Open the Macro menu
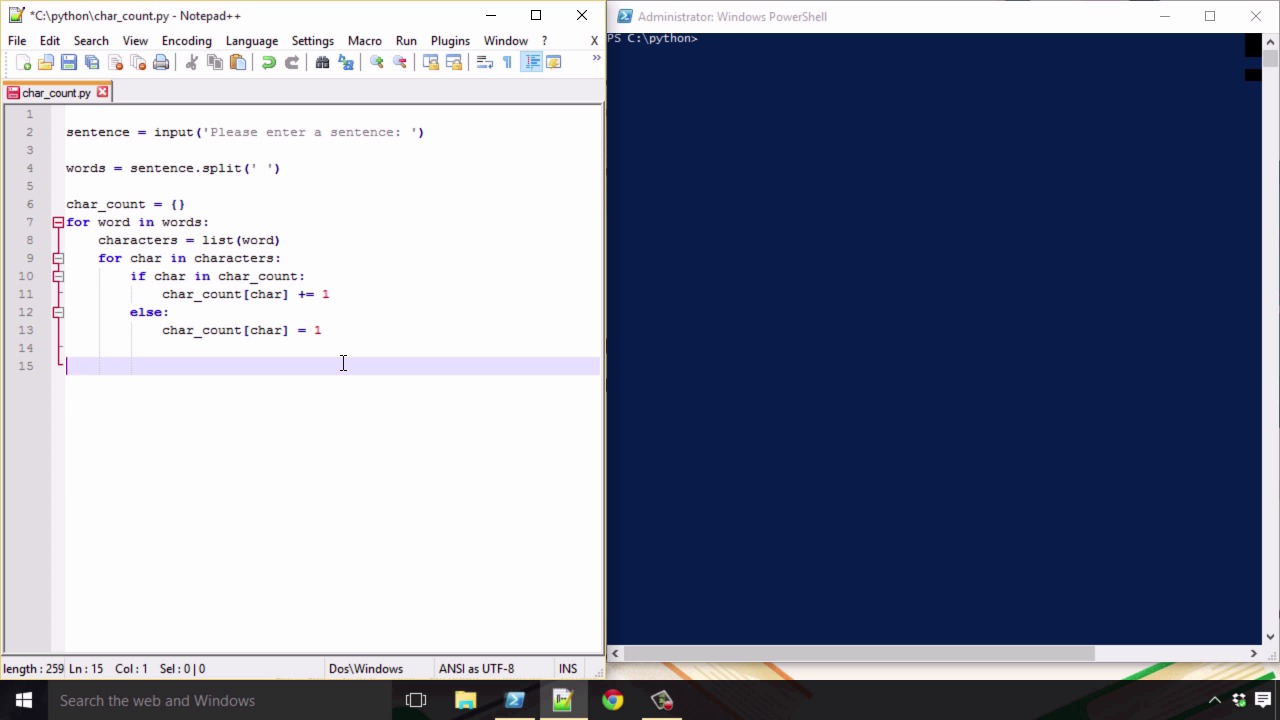Viewport: 1280px width, 720px height. pyautogui.click(x=365, y=41)
